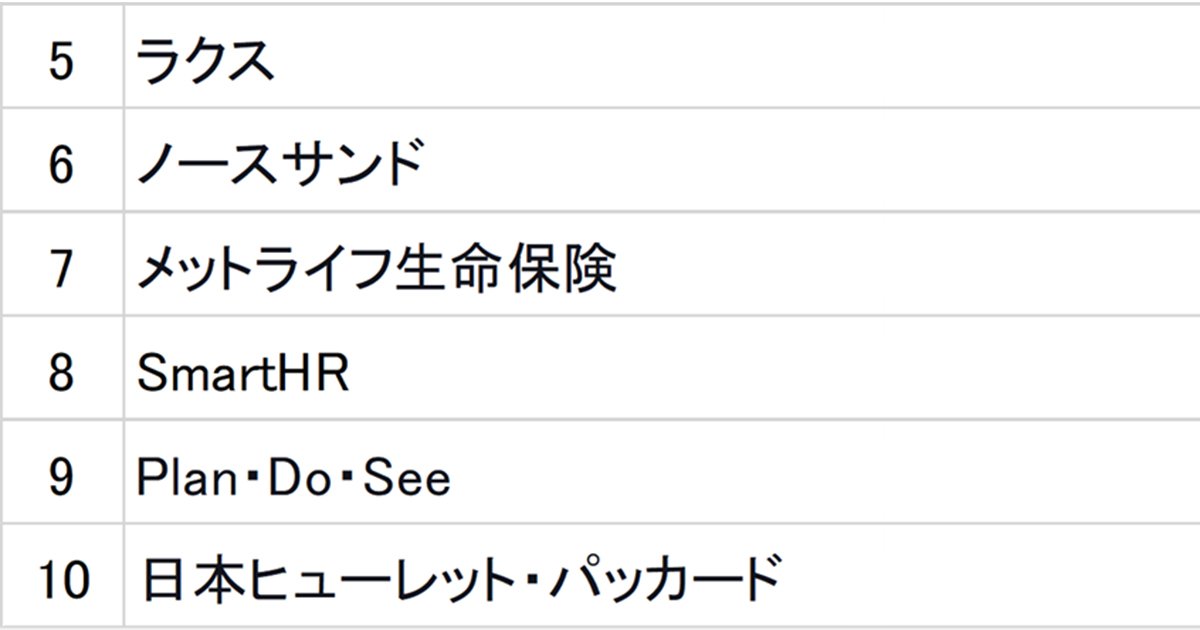Image resolution: width=1200 pixels, height=630 pixels.
Task: Click the rank number 6 cell
Action: 61,164
